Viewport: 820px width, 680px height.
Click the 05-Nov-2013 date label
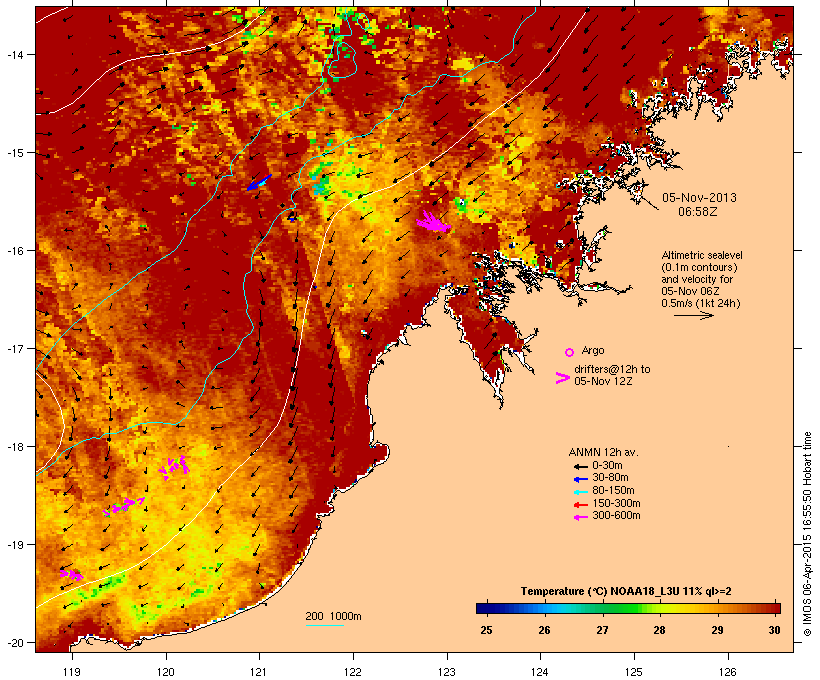699,198
